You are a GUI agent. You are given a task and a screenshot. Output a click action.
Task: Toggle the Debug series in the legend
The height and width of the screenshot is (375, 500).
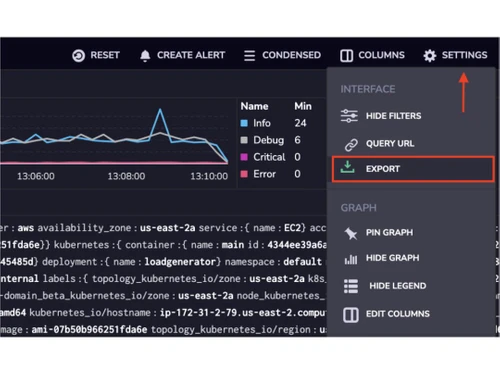[x=268, y=140]
